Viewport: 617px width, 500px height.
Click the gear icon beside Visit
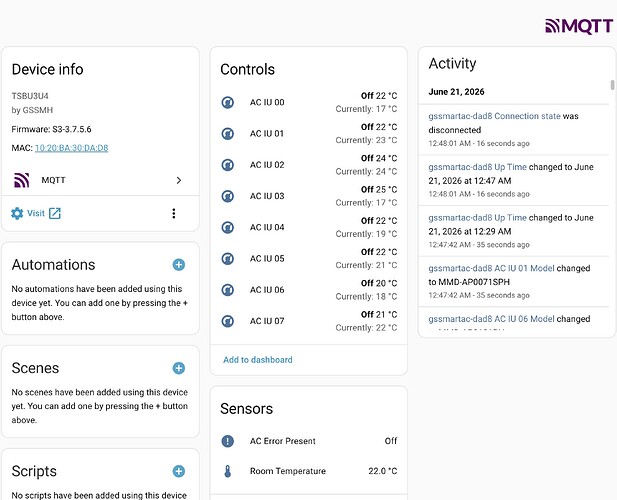[17, 213]
